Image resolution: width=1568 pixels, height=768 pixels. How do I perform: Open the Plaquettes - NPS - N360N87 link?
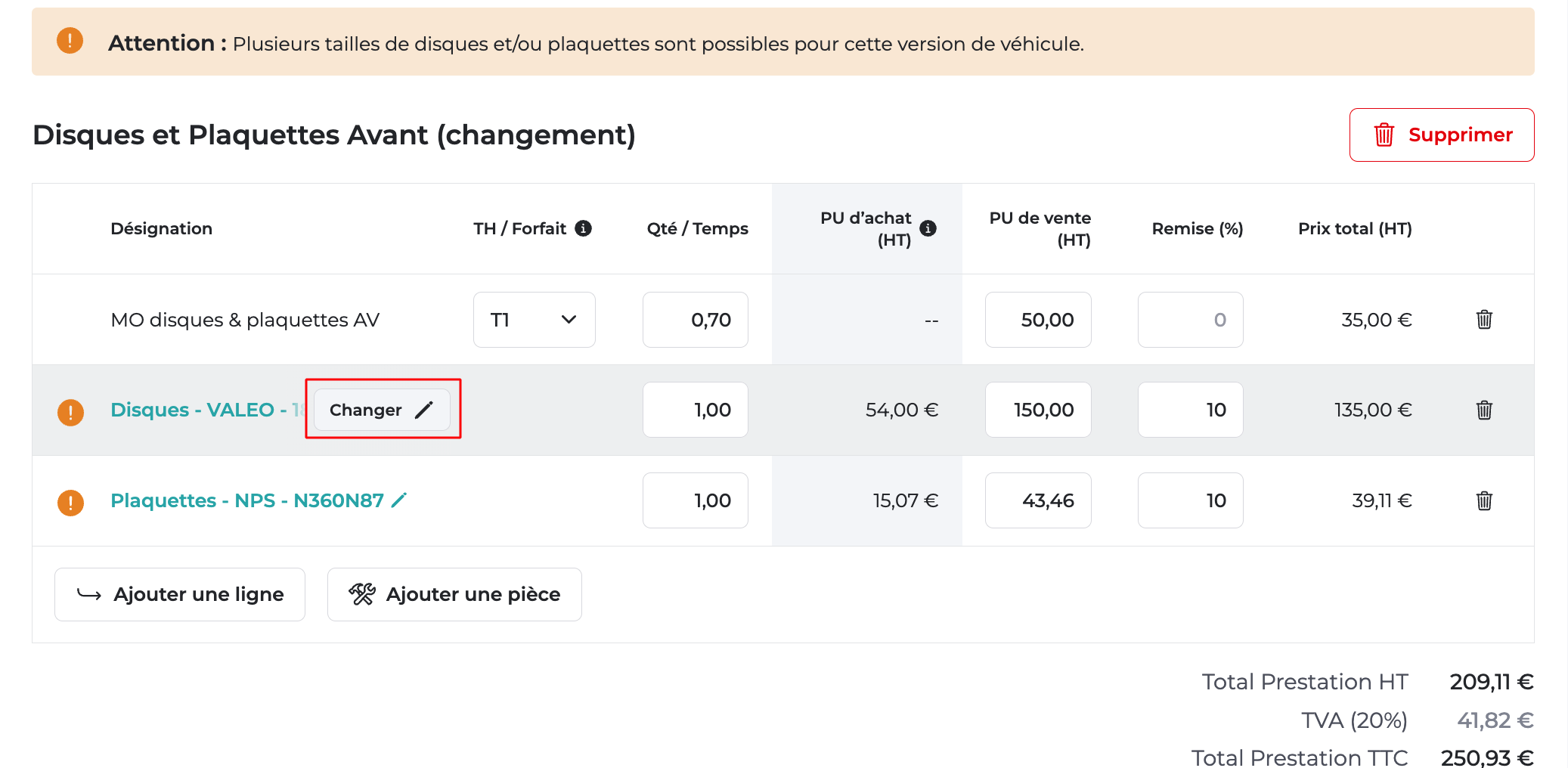246,500
